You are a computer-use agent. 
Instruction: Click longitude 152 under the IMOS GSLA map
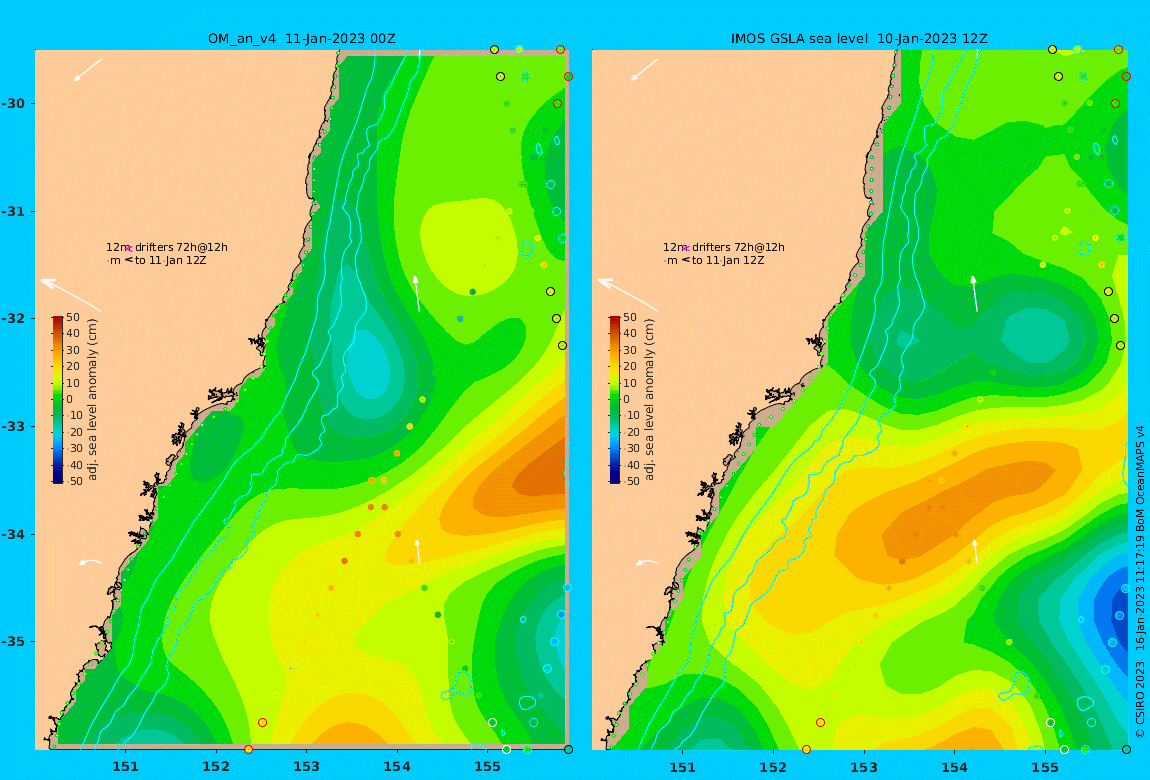click(774, 767)
